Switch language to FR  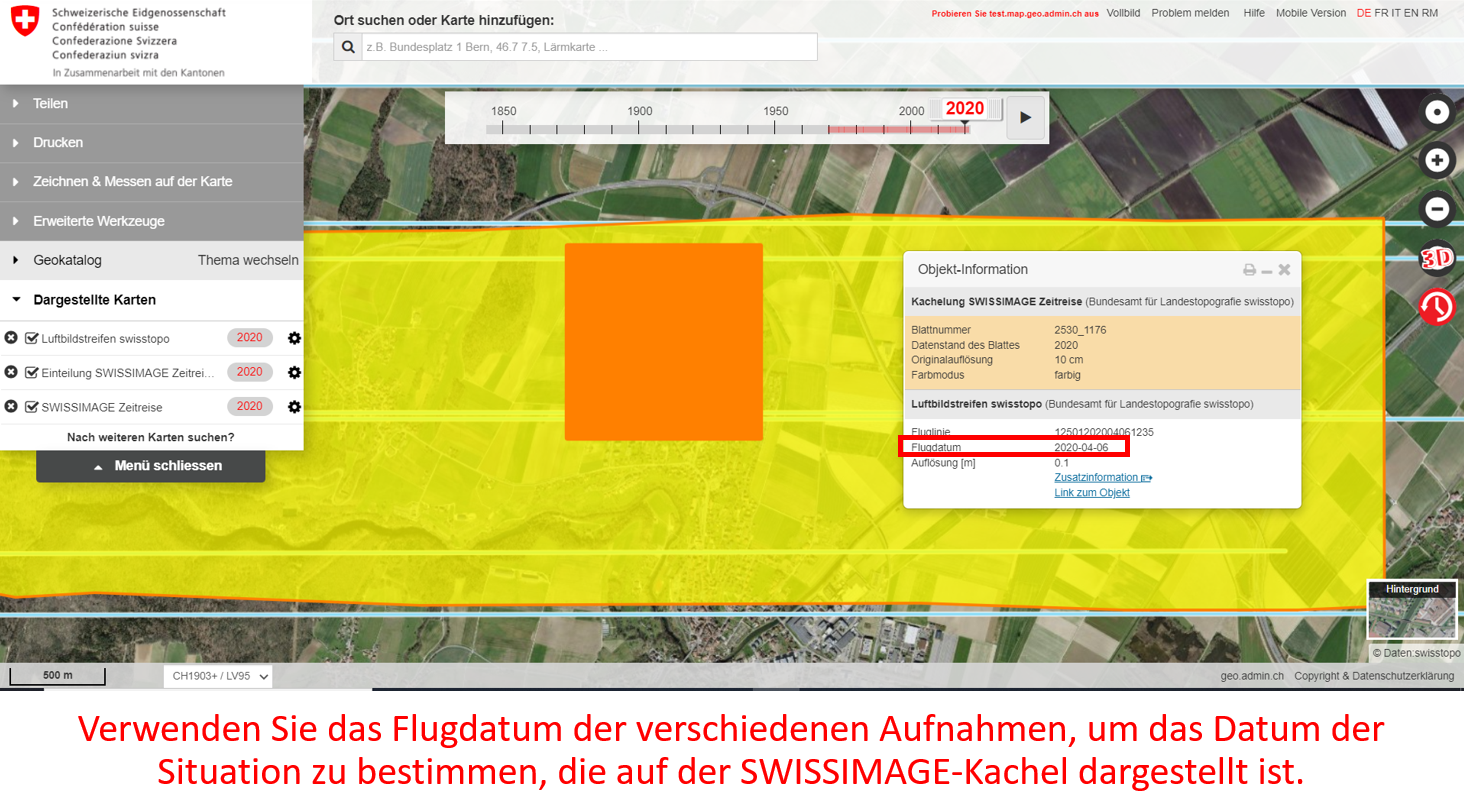(x=1381, y=13)
